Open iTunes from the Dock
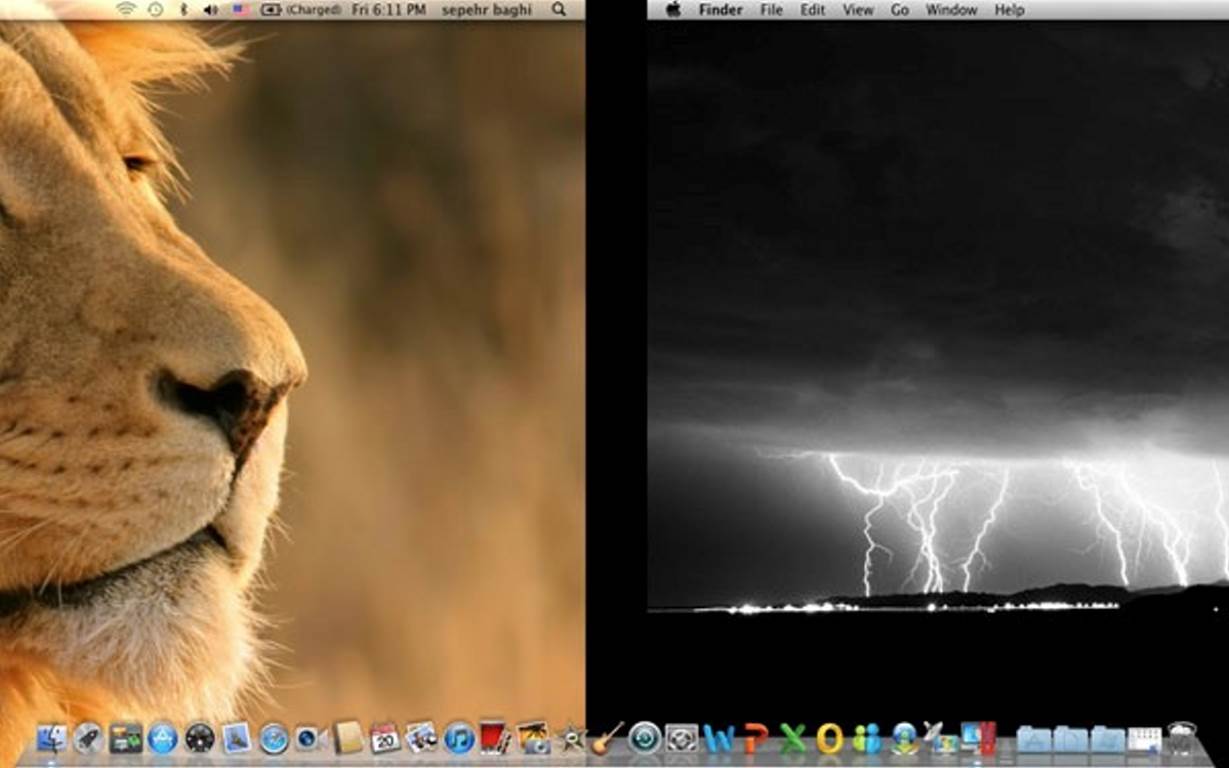1229x768 pixels. coord(459,739)
